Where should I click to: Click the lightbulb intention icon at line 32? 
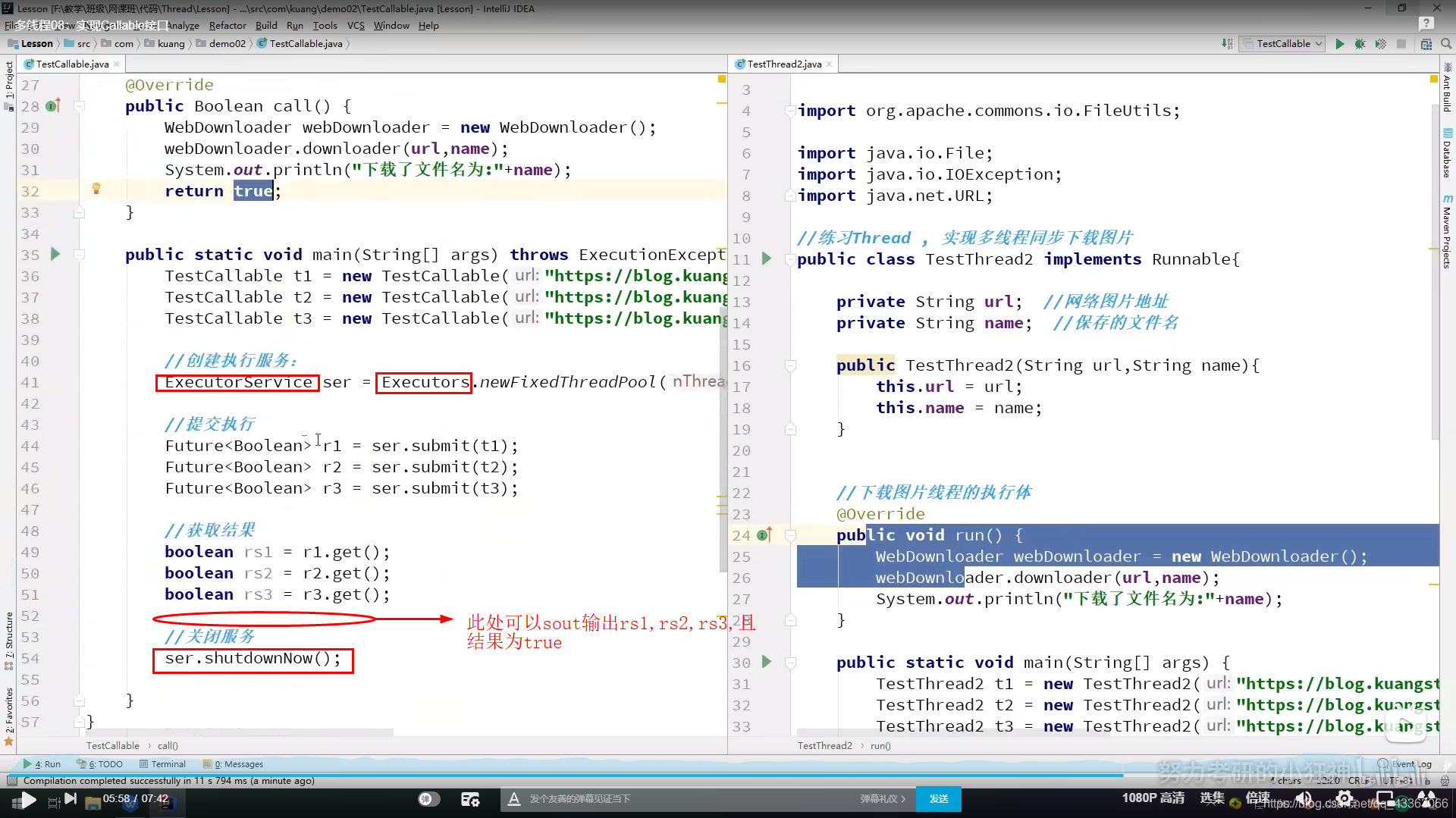[96, 189]
